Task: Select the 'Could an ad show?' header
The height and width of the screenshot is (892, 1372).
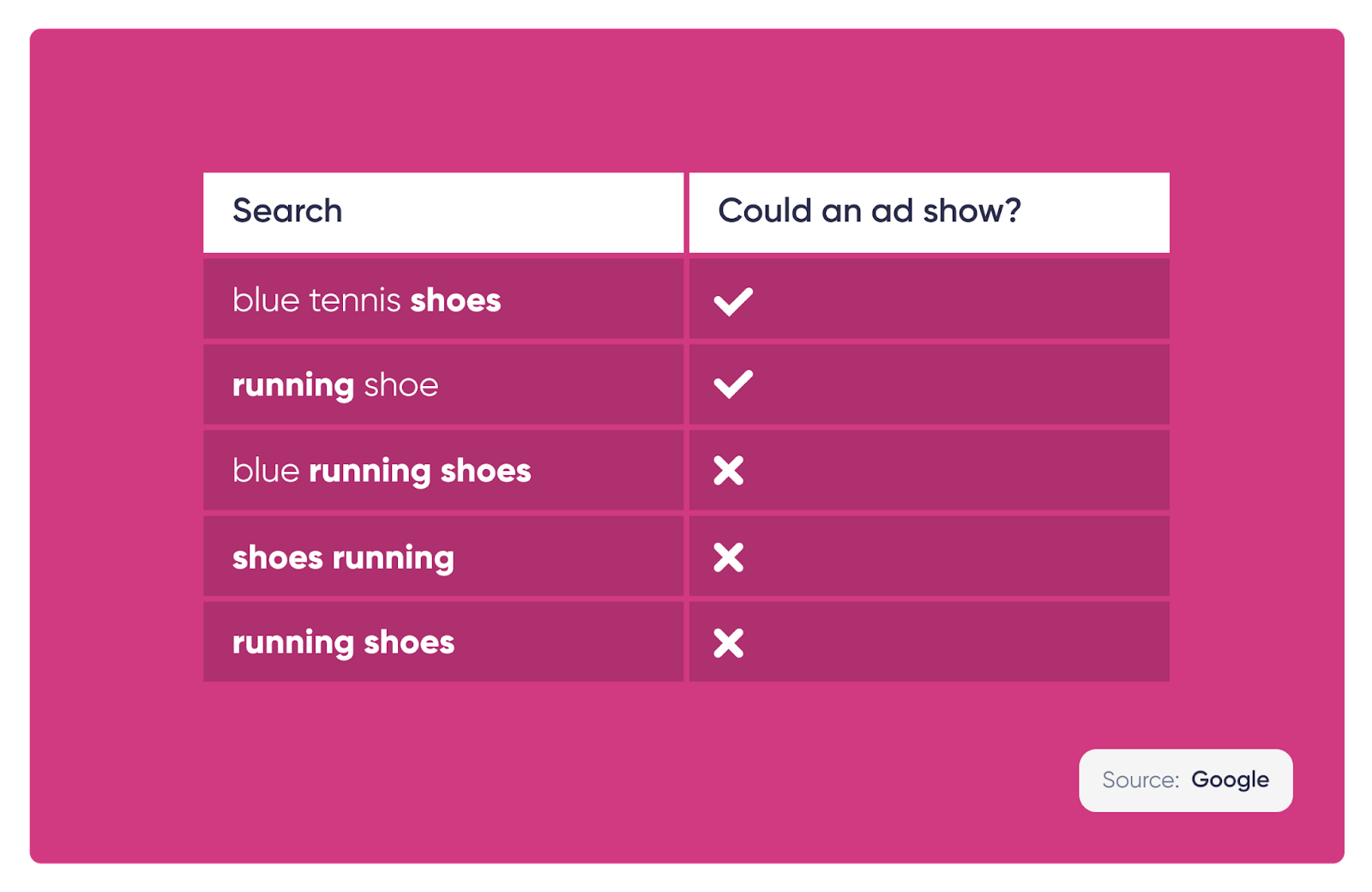Action: (870, 211)
